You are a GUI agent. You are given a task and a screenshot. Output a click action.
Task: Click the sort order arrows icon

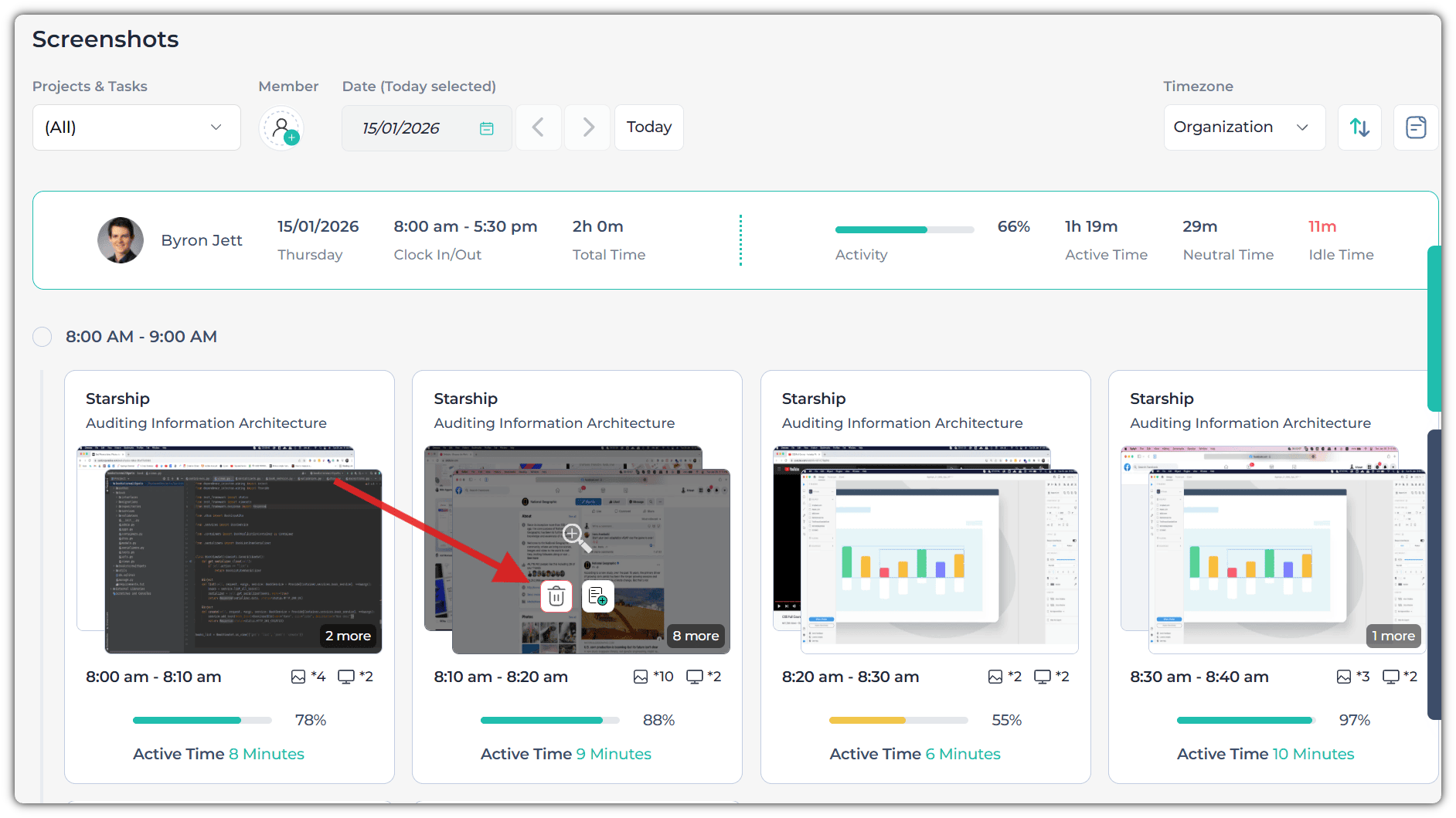coord(1359,127)
